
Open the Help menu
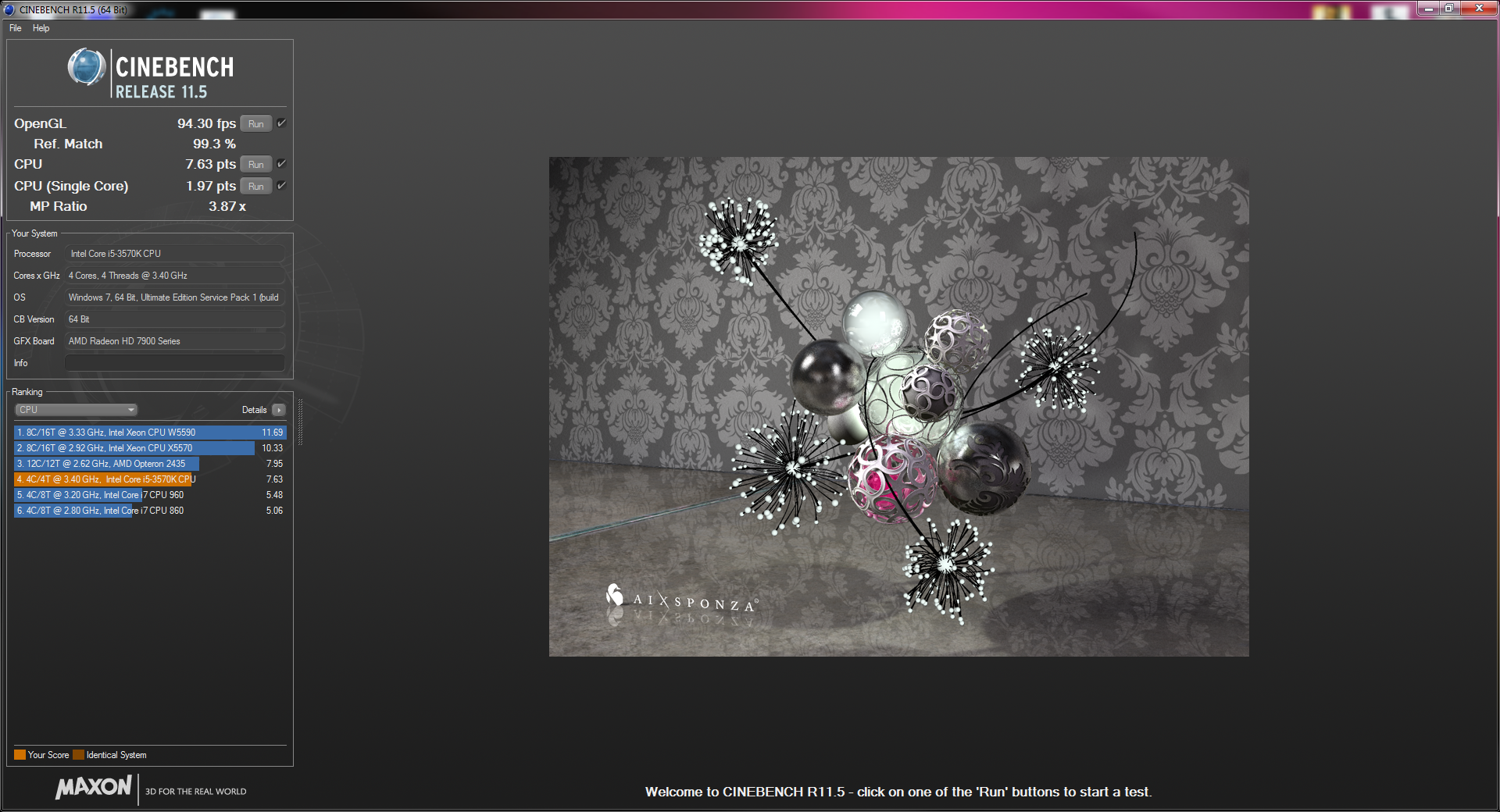click(41, 28)
